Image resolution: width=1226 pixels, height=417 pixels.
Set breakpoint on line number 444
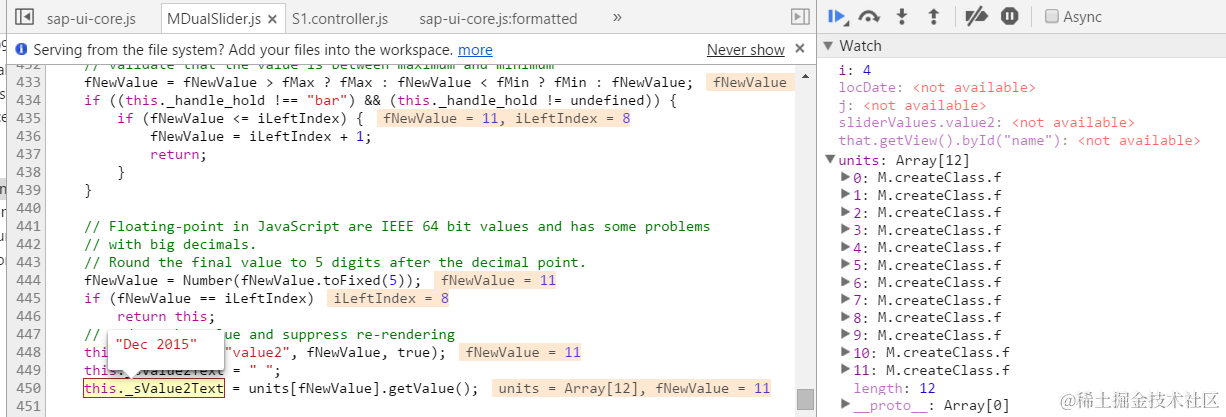pos(29,281)
